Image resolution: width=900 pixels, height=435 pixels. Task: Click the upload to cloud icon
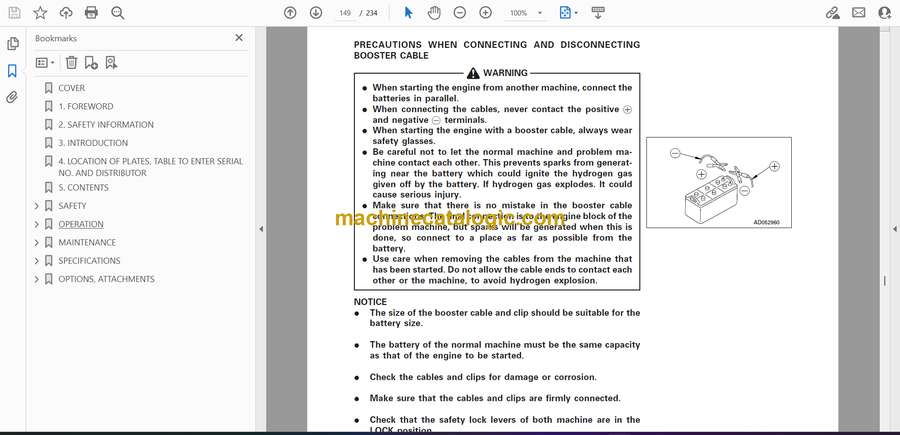[66, 13]
